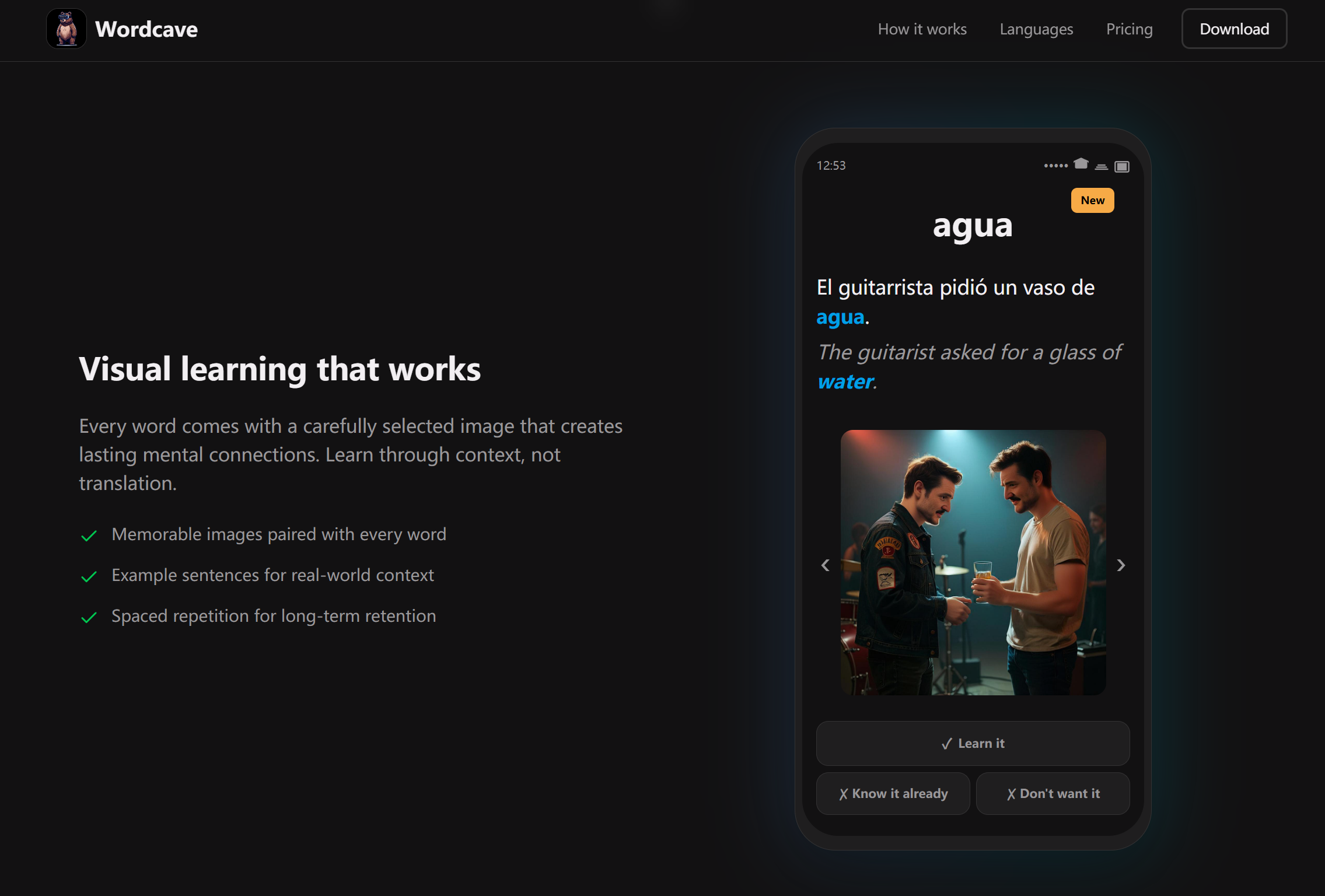
Task: Click checkmark beside Example sentences item
Action: [x=89, y=576]
